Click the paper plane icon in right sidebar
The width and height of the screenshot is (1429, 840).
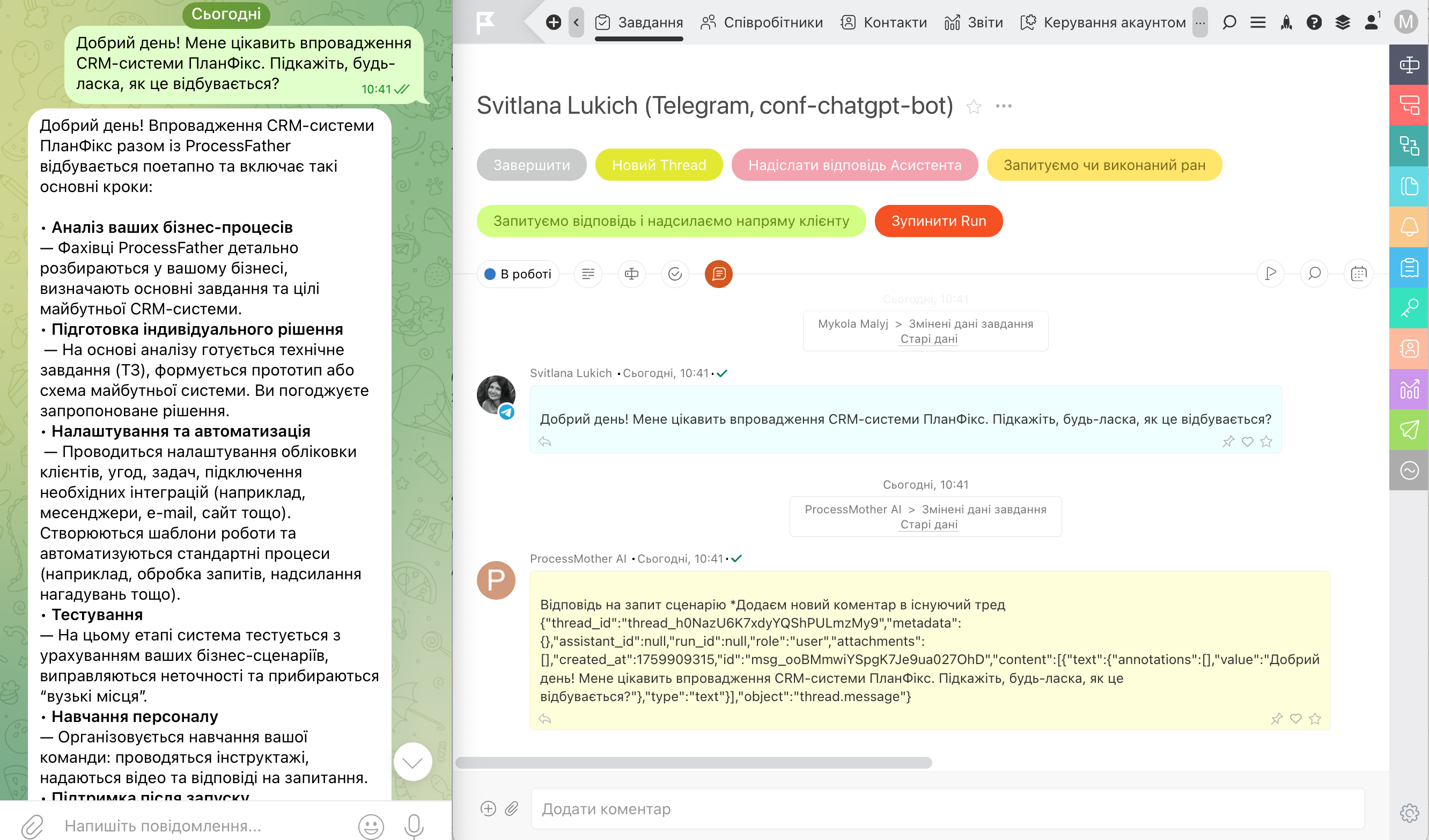(1409, 429)
